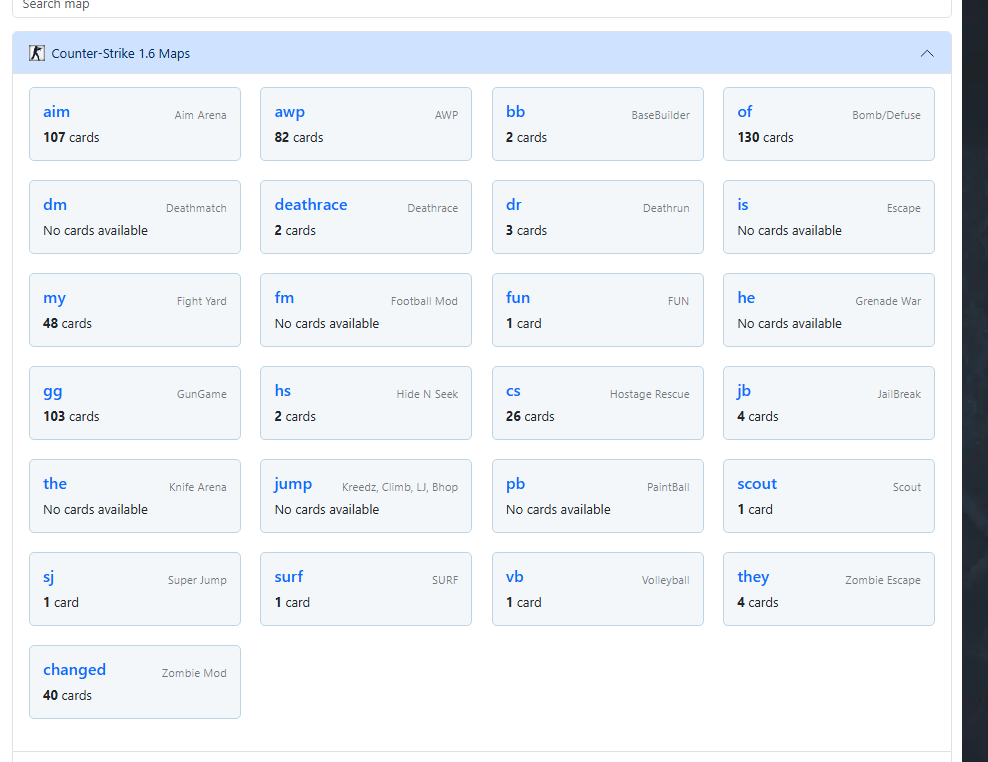Click the gg GunGame category
The width and height of the screenshot is (988, 762).
[x=134, y=403]
